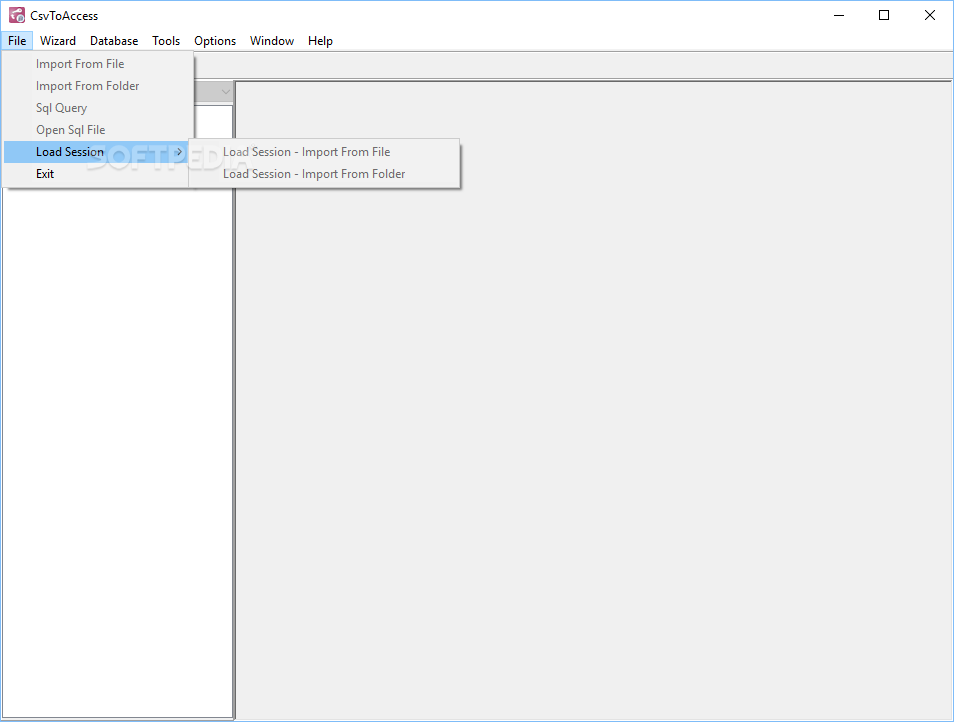Expand the Load Session submenu
Image resolution: width=954 pixels, height=722 pixels.
[97, 151]
